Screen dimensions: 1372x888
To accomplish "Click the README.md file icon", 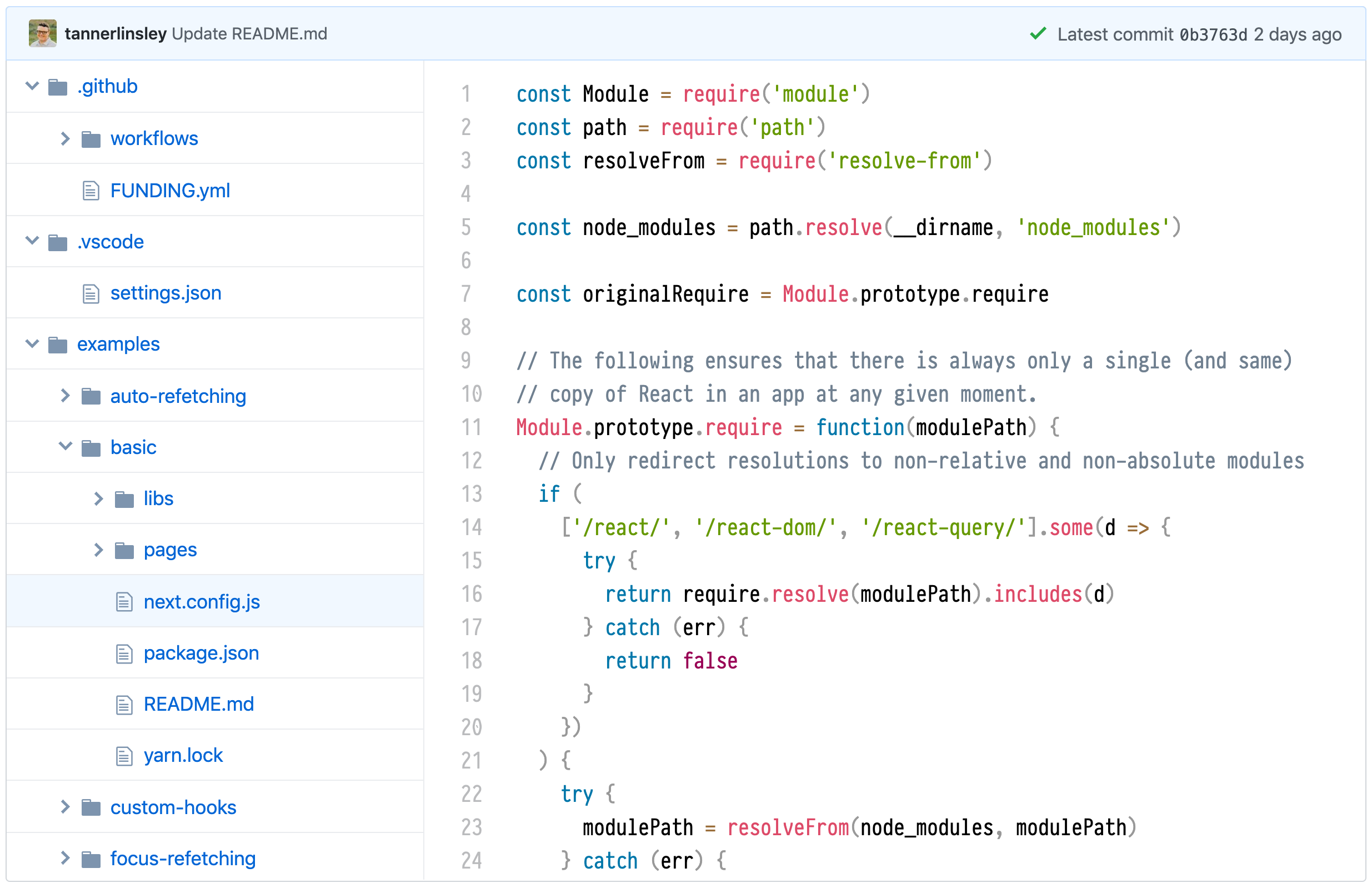I will (124, 704).
